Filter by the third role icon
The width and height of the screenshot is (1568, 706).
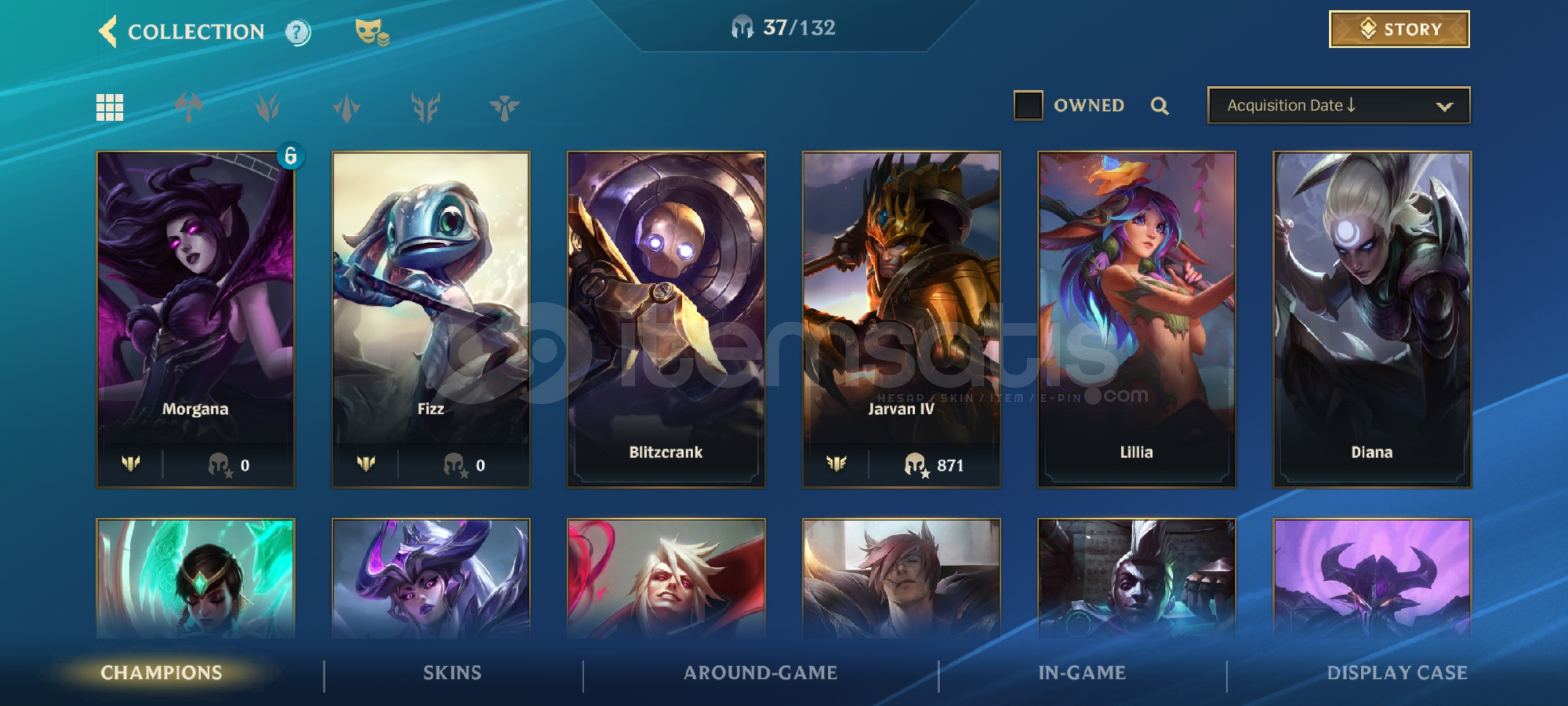tap(346, 107)
